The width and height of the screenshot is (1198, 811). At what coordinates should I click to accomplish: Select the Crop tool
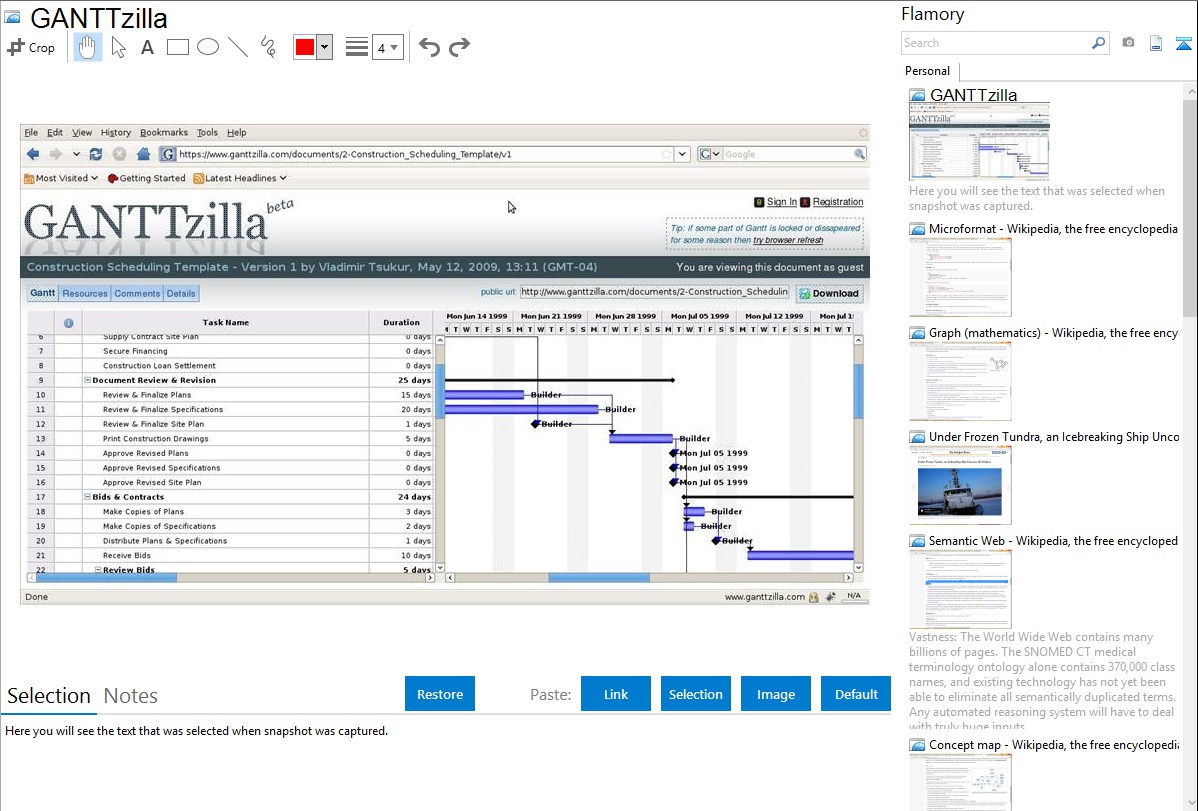(x=31, y=47)
